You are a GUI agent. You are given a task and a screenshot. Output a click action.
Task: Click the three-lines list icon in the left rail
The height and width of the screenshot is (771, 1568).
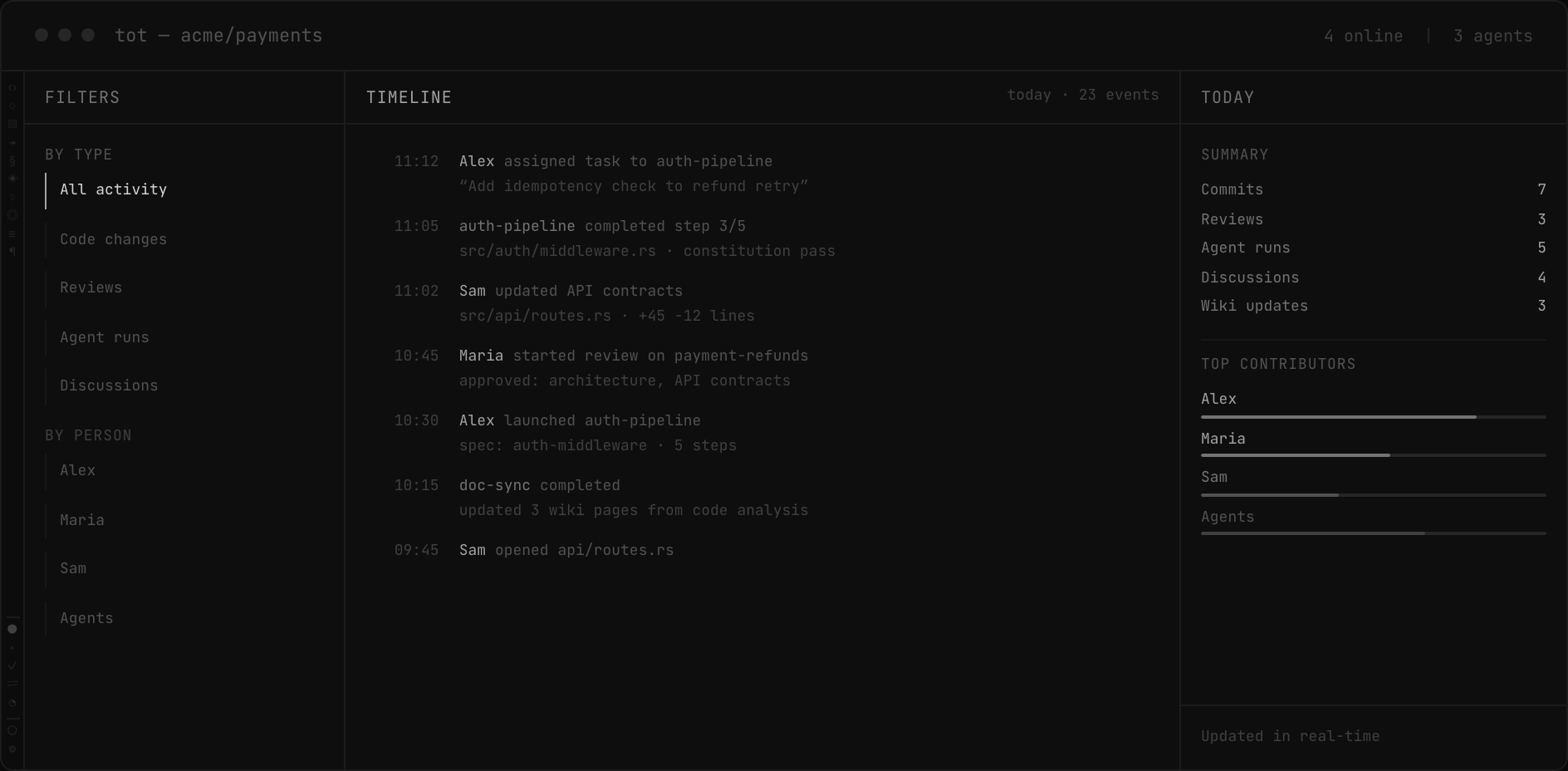pyautogui.click(x=12, y=233)
